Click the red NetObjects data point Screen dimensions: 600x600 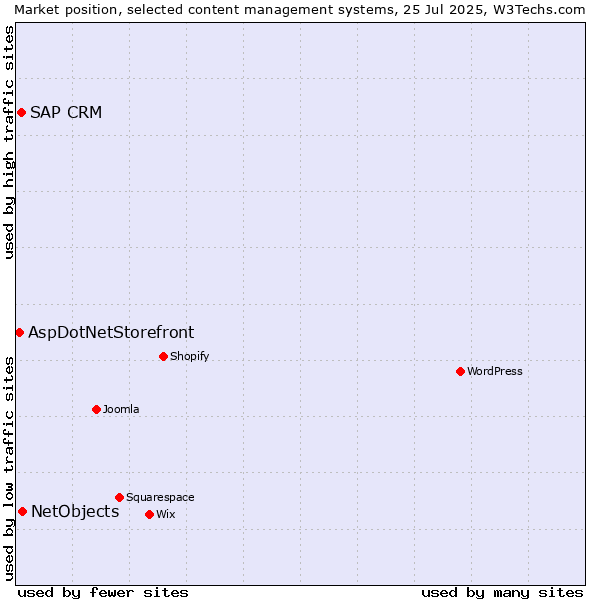click(x=23, y=512)
